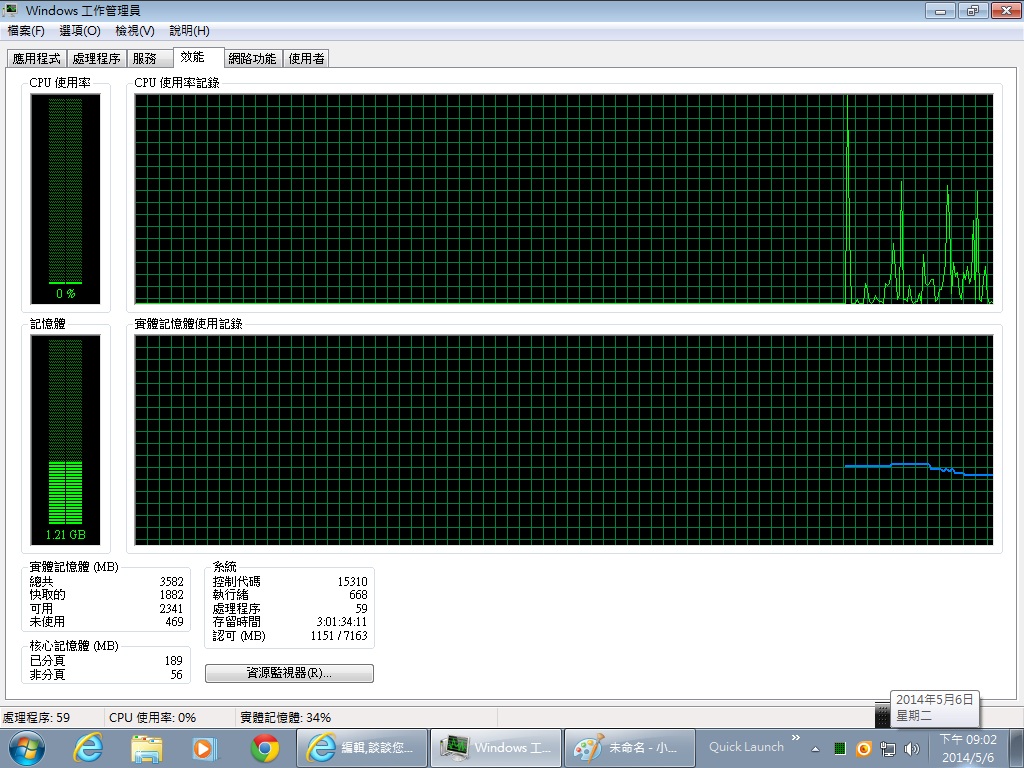Click the taskbar clock 下午 09:02
The height and width of the screenshot is (768, 1024).
(968, 740)
